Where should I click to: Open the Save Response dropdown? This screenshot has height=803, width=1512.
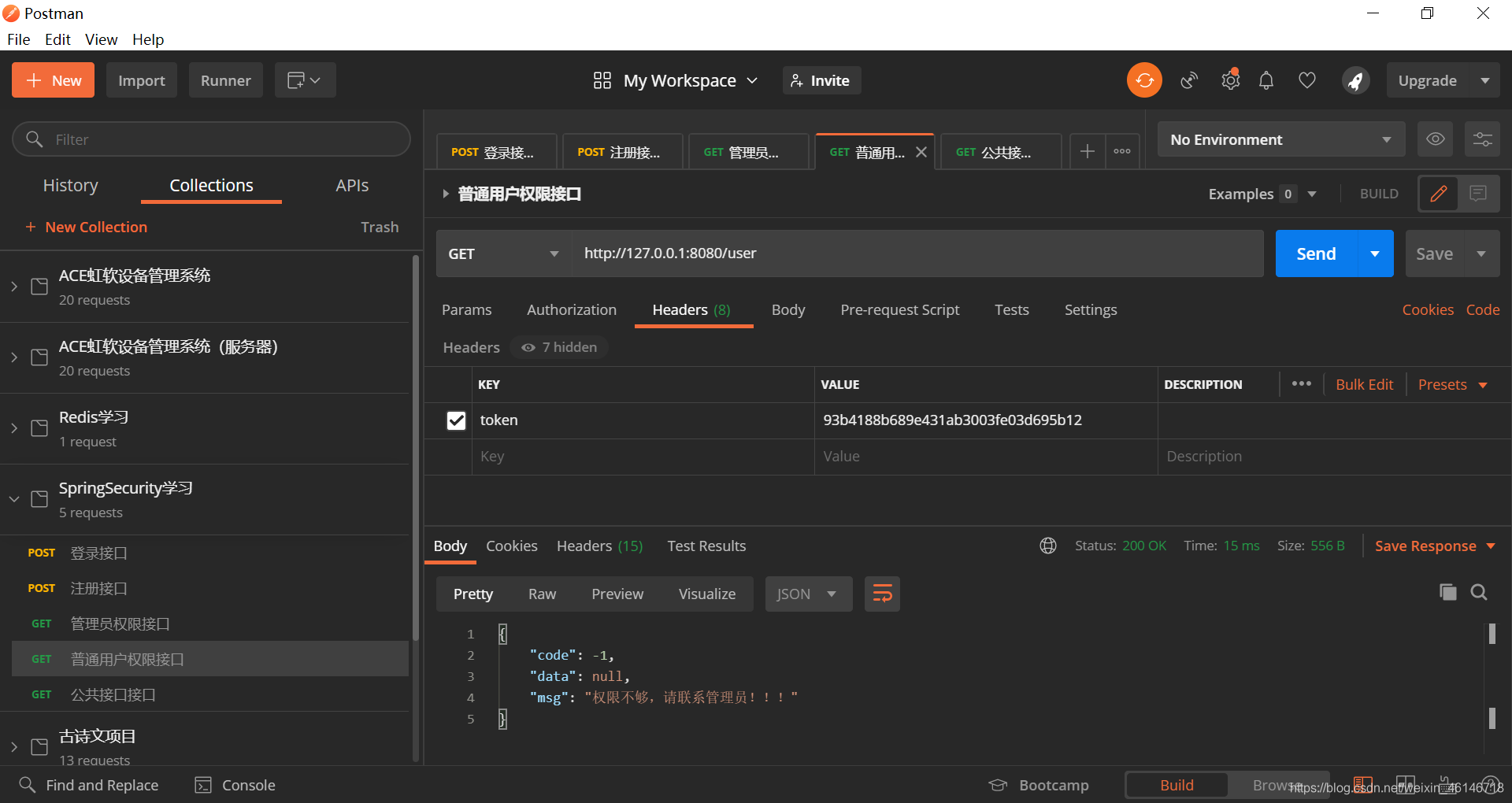pyautogui.click(x=1435, y=546)
